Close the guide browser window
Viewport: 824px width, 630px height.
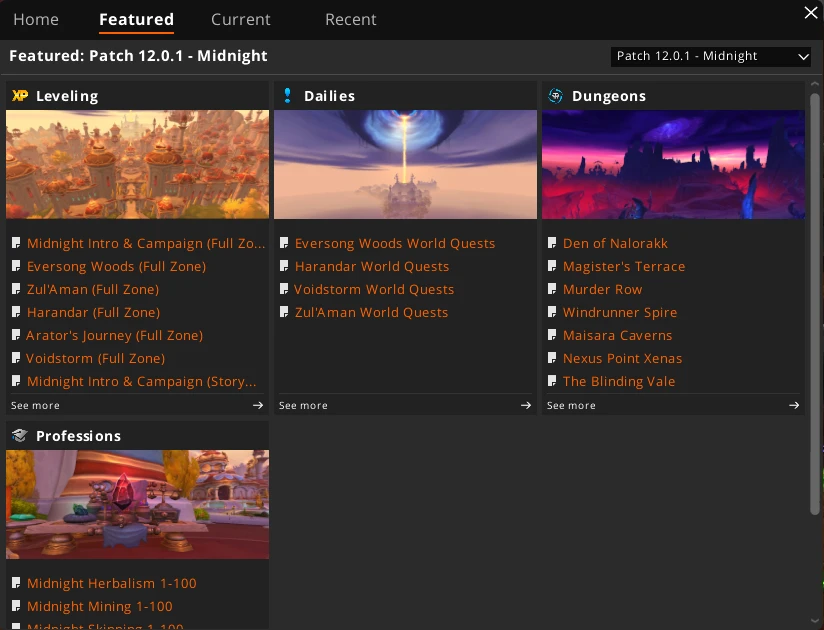[x=811, y=13]
